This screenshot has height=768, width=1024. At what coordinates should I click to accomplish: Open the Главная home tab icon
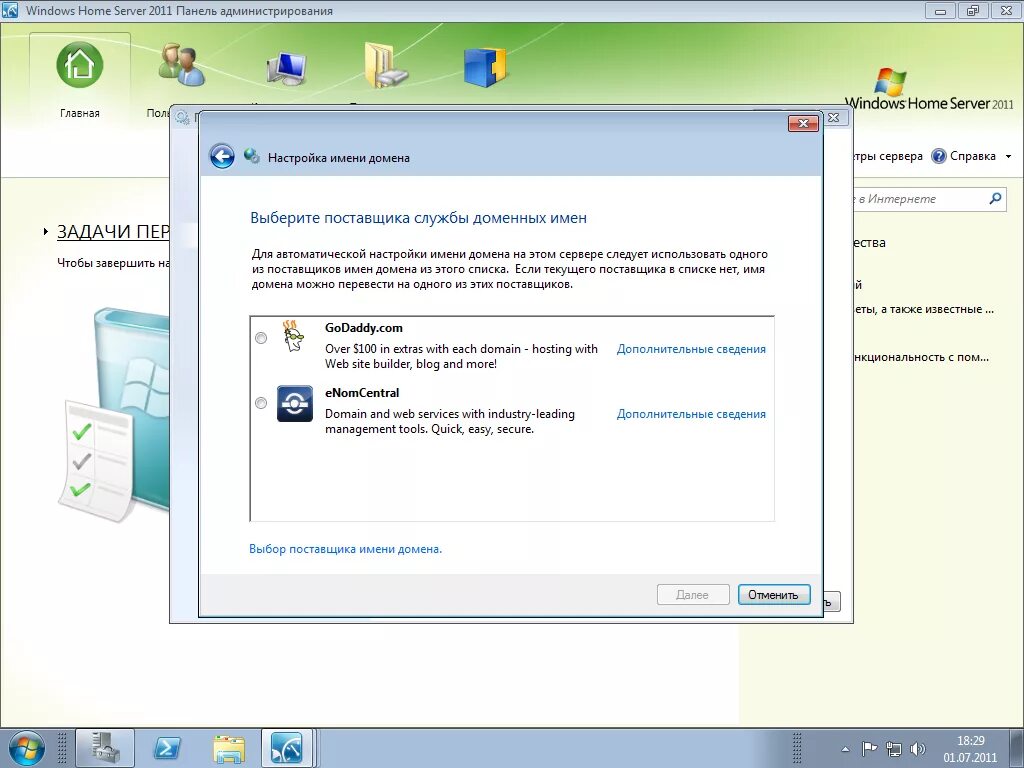pyautogui.click(x=80, y=65)
